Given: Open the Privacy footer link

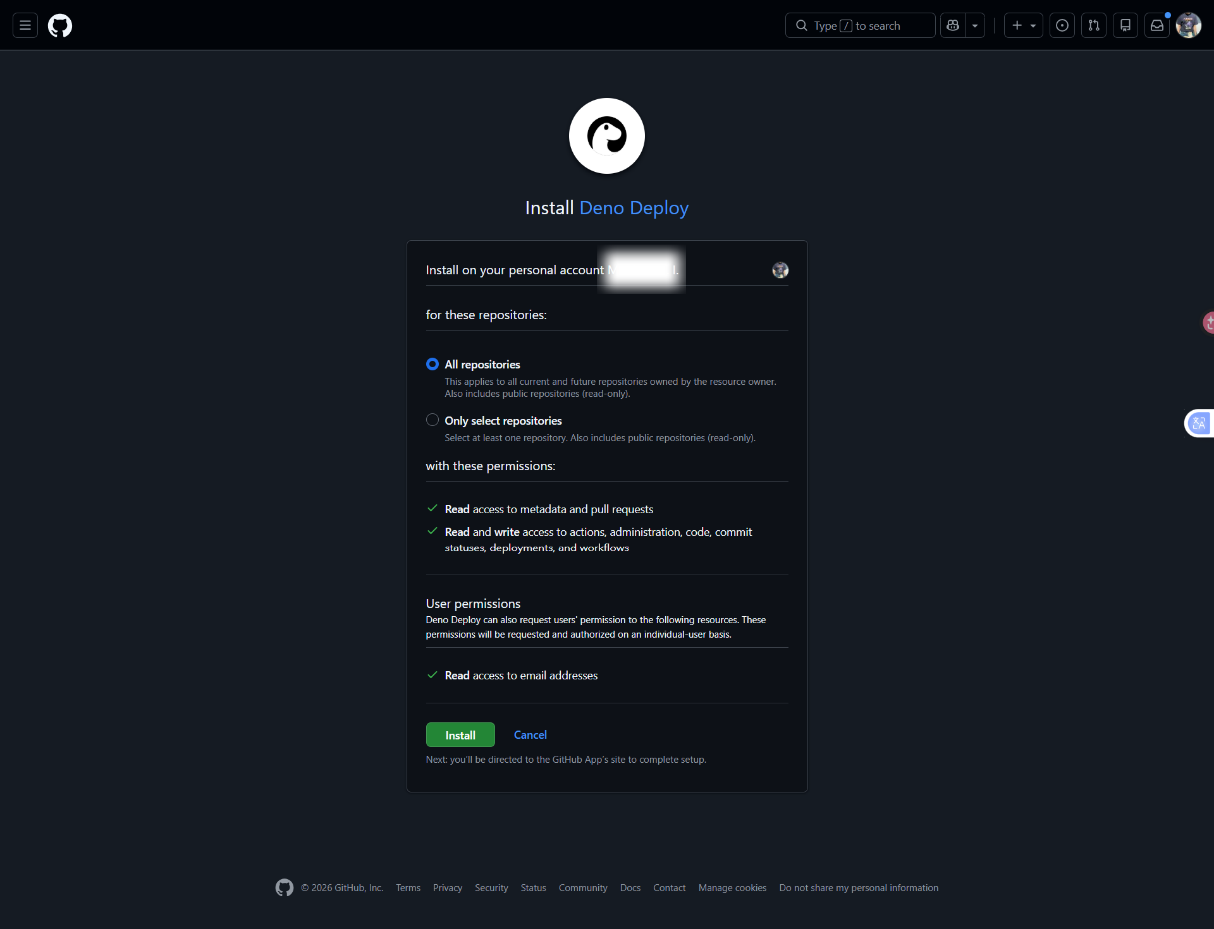Looking at the screenshot, I should (x=448, y=888).
